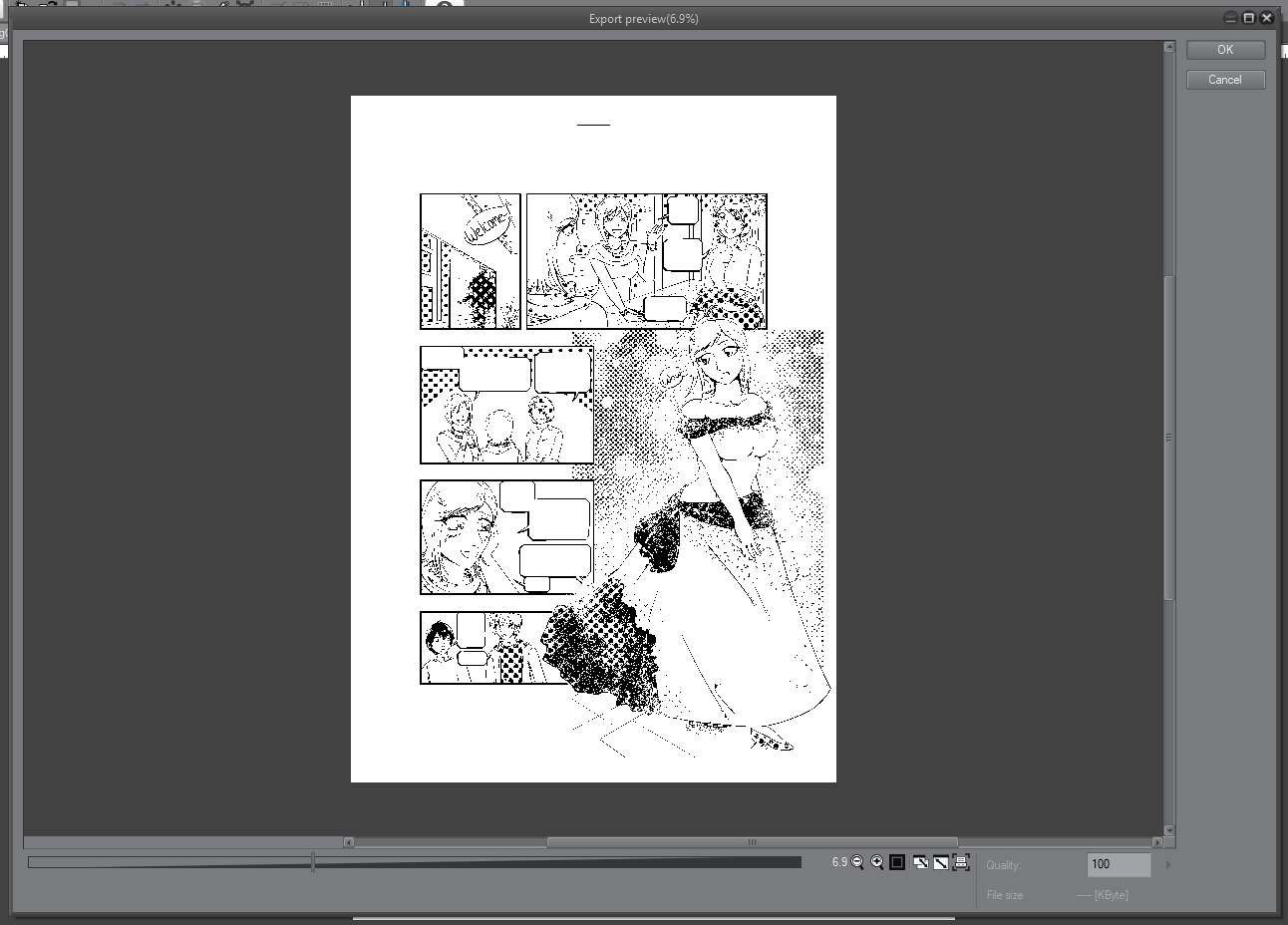Click the fit to screen icon
Screen dimensions: 1288x925
point(920,862)
